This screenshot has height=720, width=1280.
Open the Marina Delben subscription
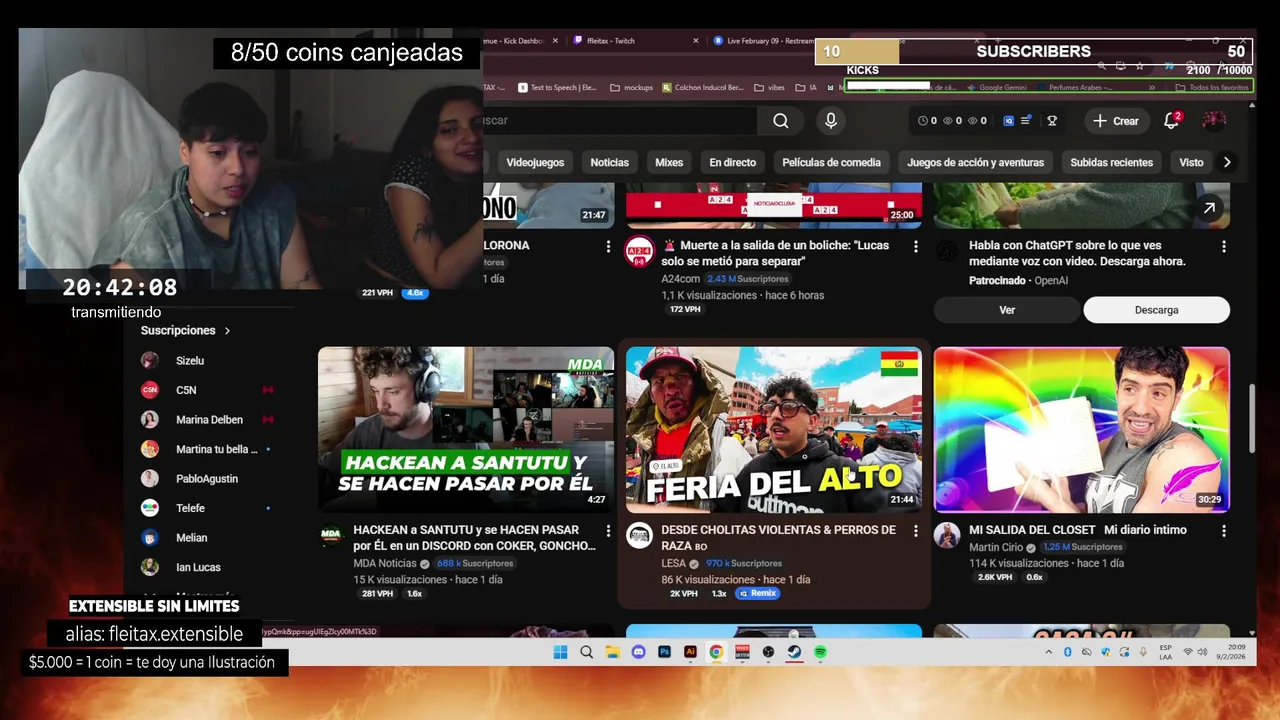(x=207, y=420)
